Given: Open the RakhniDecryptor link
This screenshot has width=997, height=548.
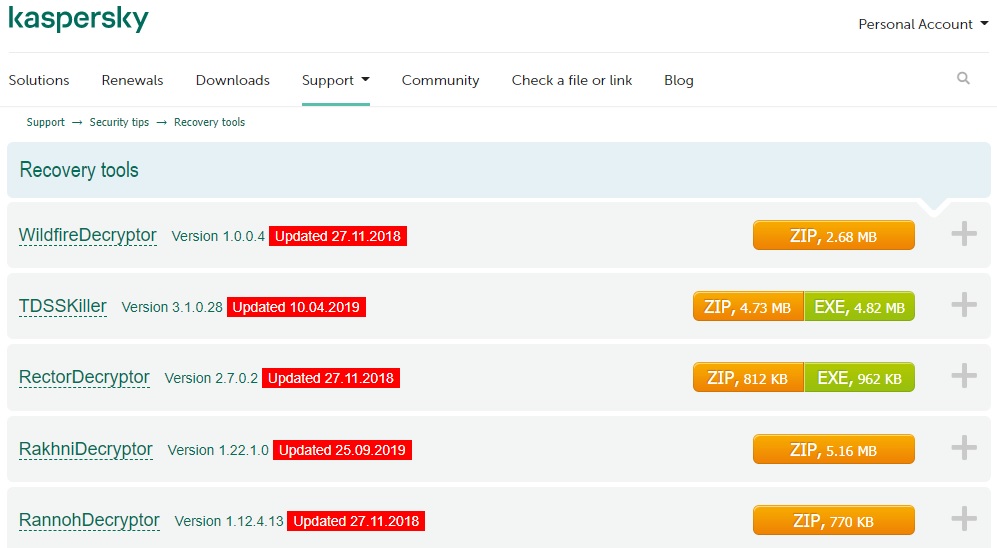Looking at the screenshot, I should tap(86, 449).
